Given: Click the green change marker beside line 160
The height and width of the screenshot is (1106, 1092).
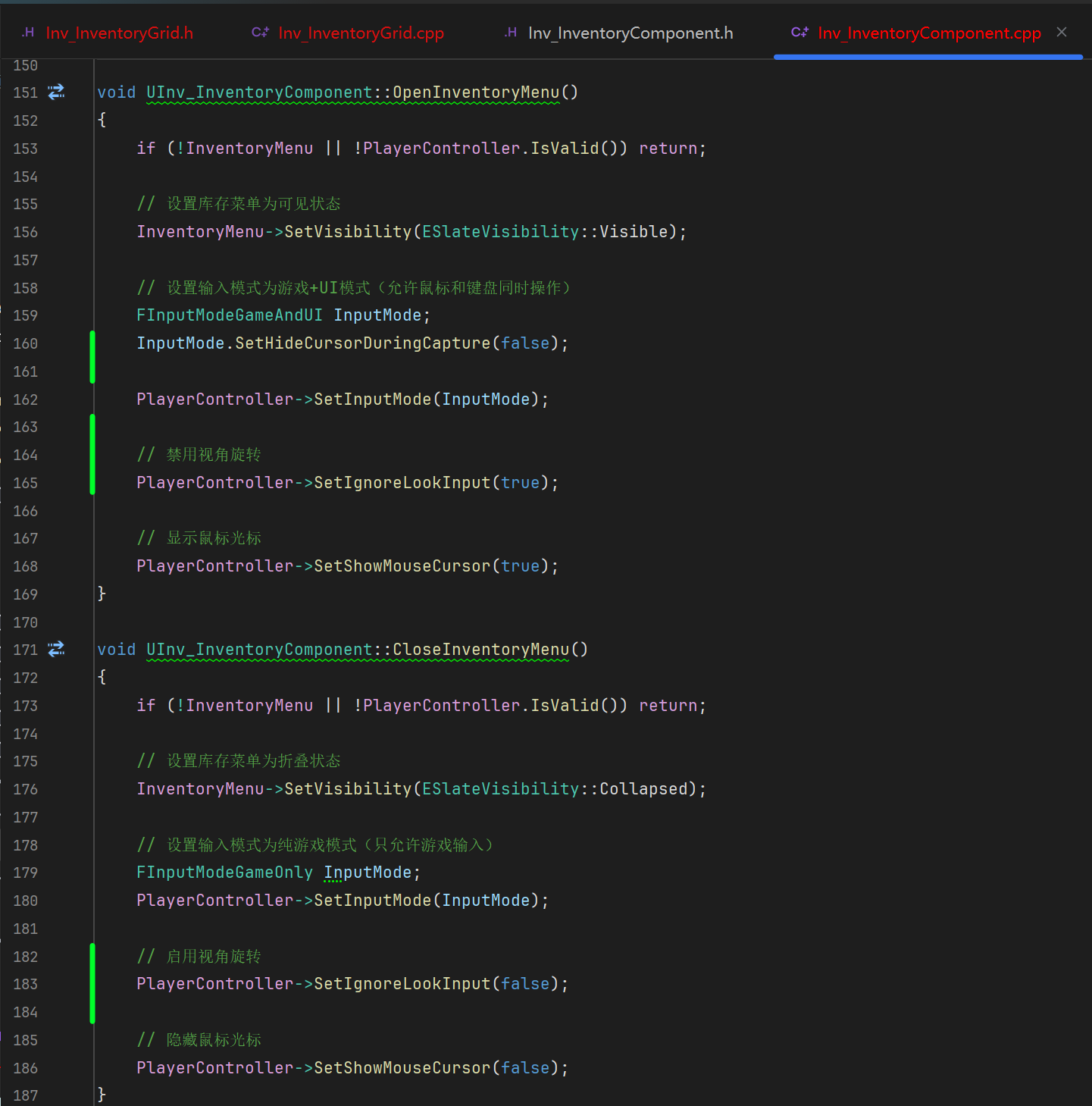Looking at the screenshot, I should [x=92, y=357].
